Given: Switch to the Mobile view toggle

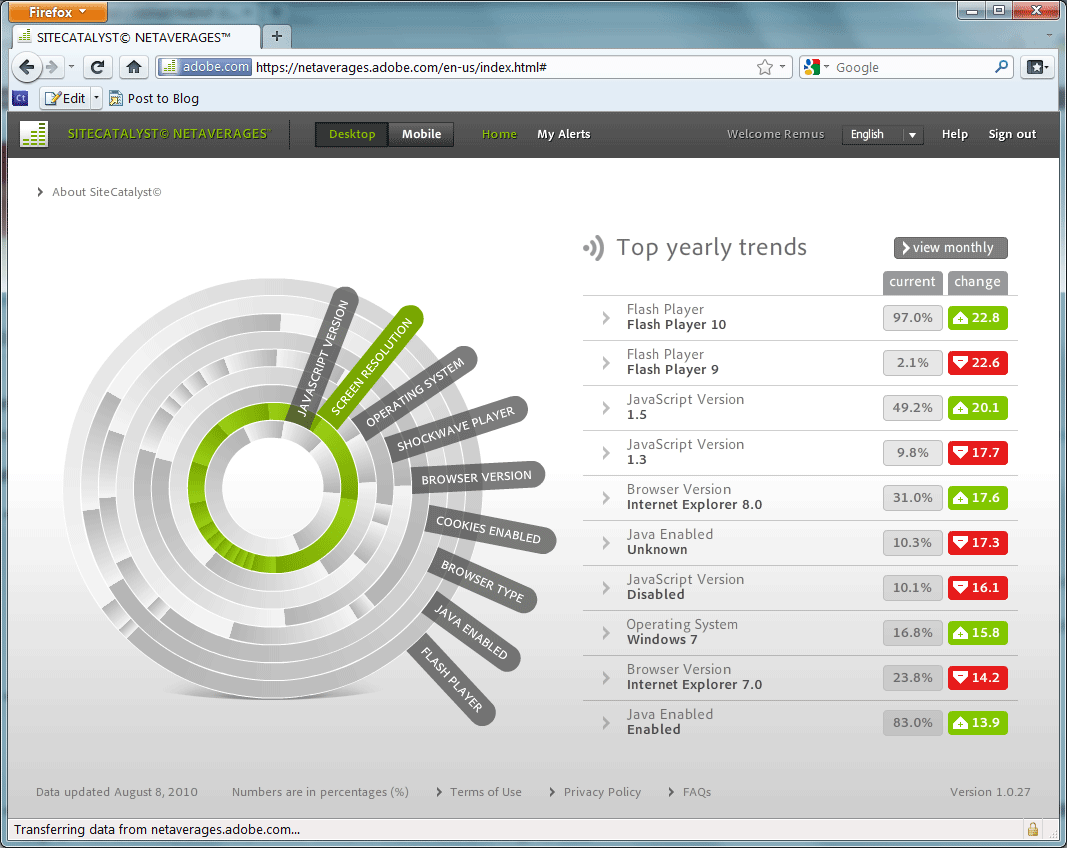Looking at the screenshot, I should (421, 133).
